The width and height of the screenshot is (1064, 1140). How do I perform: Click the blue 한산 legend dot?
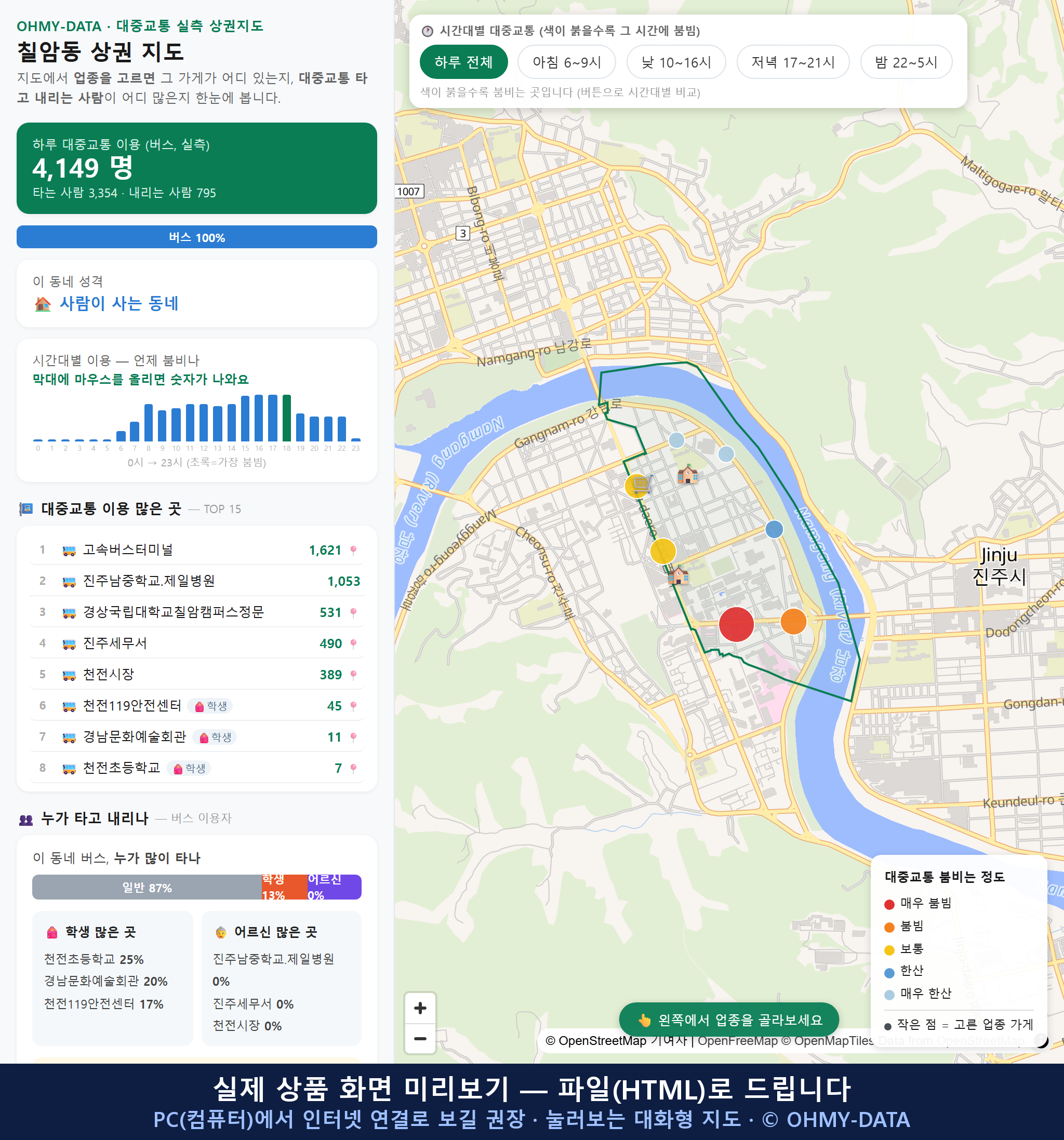pyautogui.click(x=889, y=973)
